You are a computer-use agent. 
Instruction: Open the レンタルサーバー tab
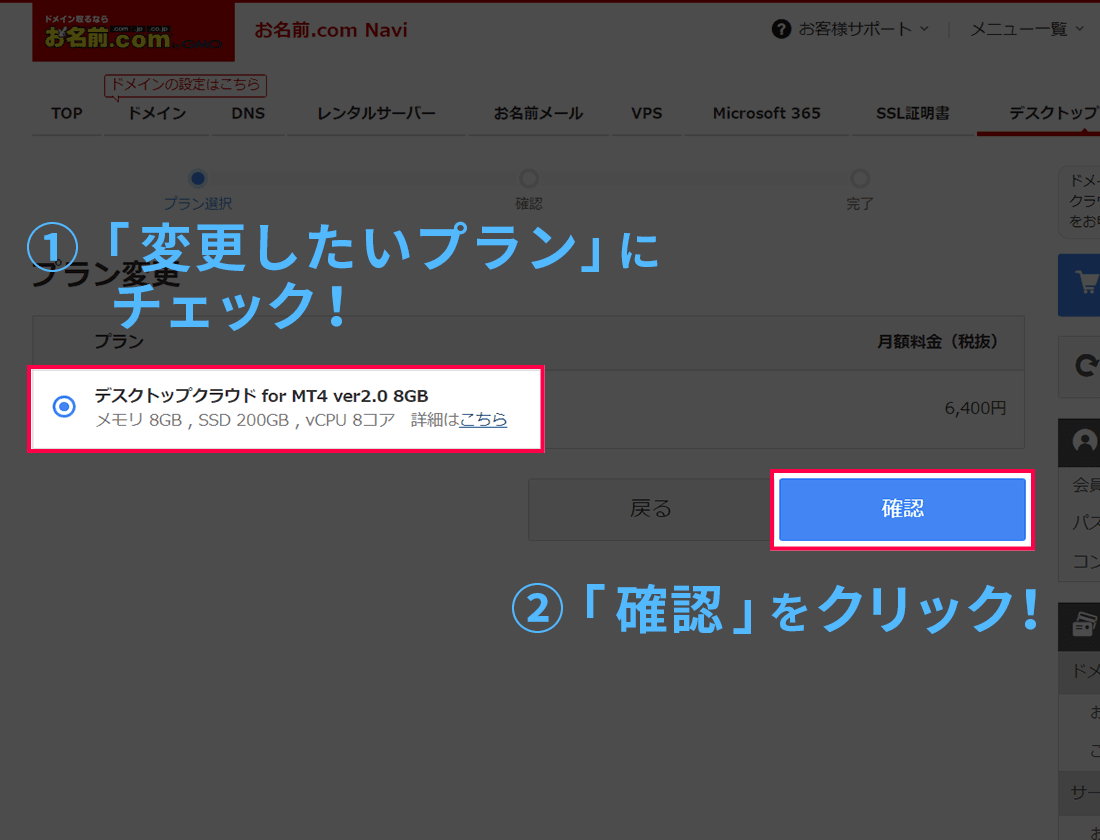(376, 113)
